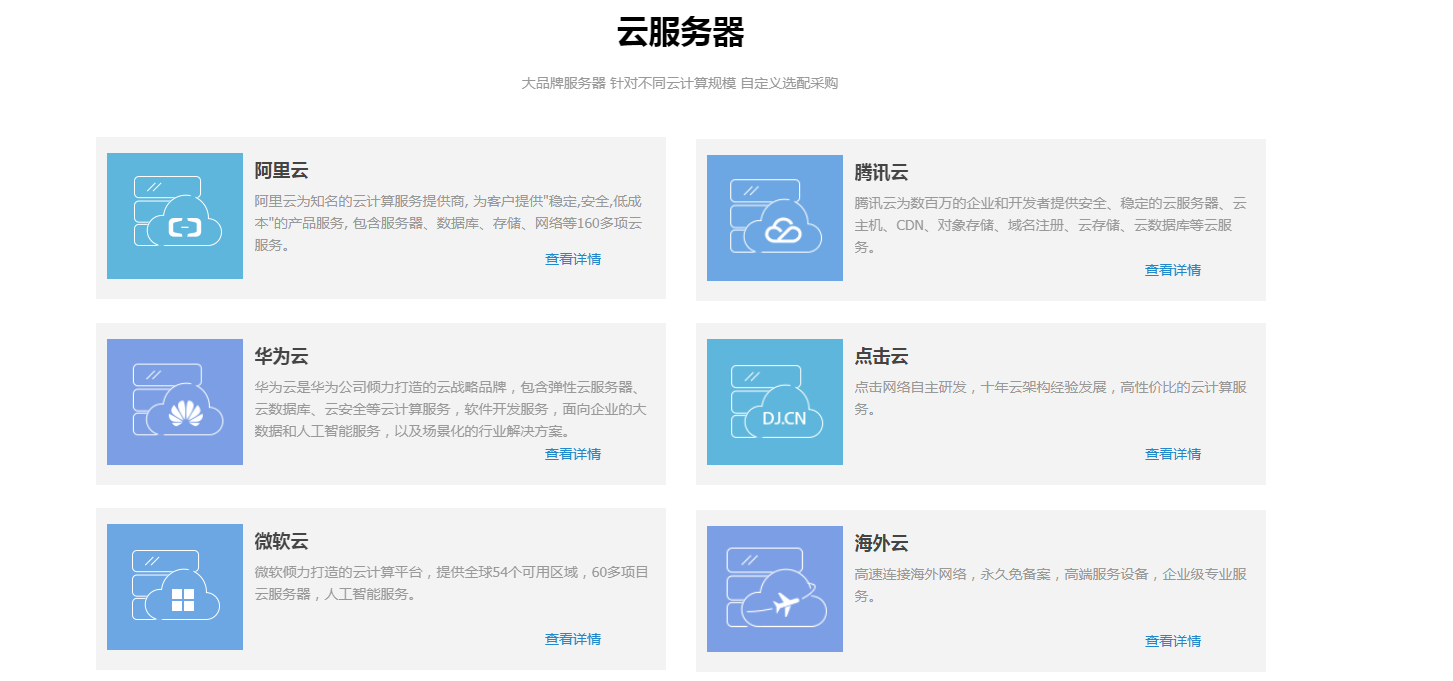The height and width of the screenshot is (681, 1453).
Task: Open 查看详情 link for 点击云
Action: 1173,454
